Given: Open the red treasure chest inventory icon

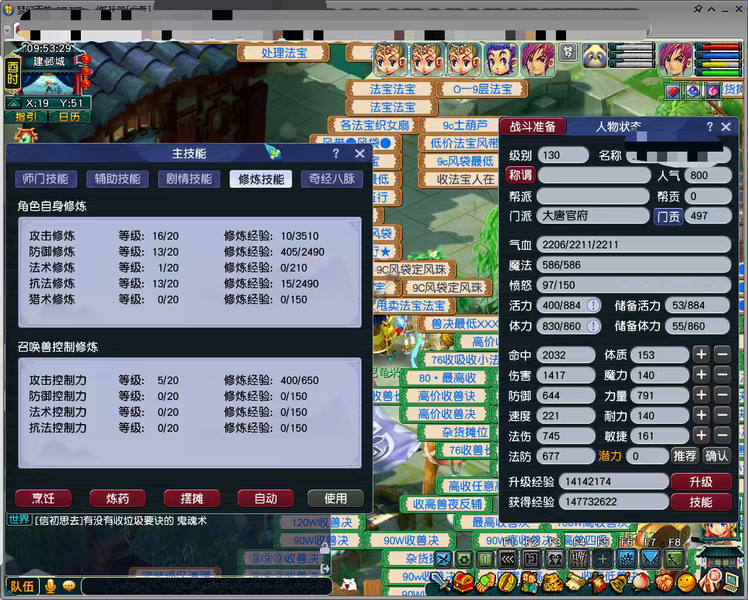Looking at the screenshot, I should (463, 582).
